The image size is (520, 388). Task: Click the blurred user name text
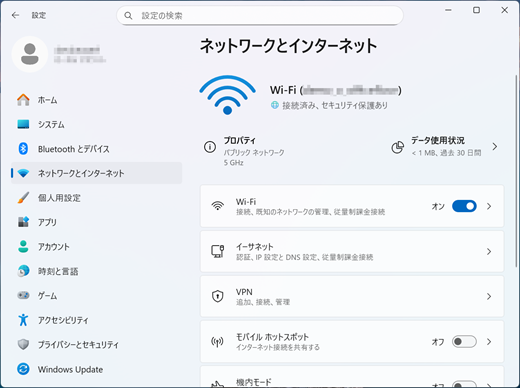pos(77,50)
